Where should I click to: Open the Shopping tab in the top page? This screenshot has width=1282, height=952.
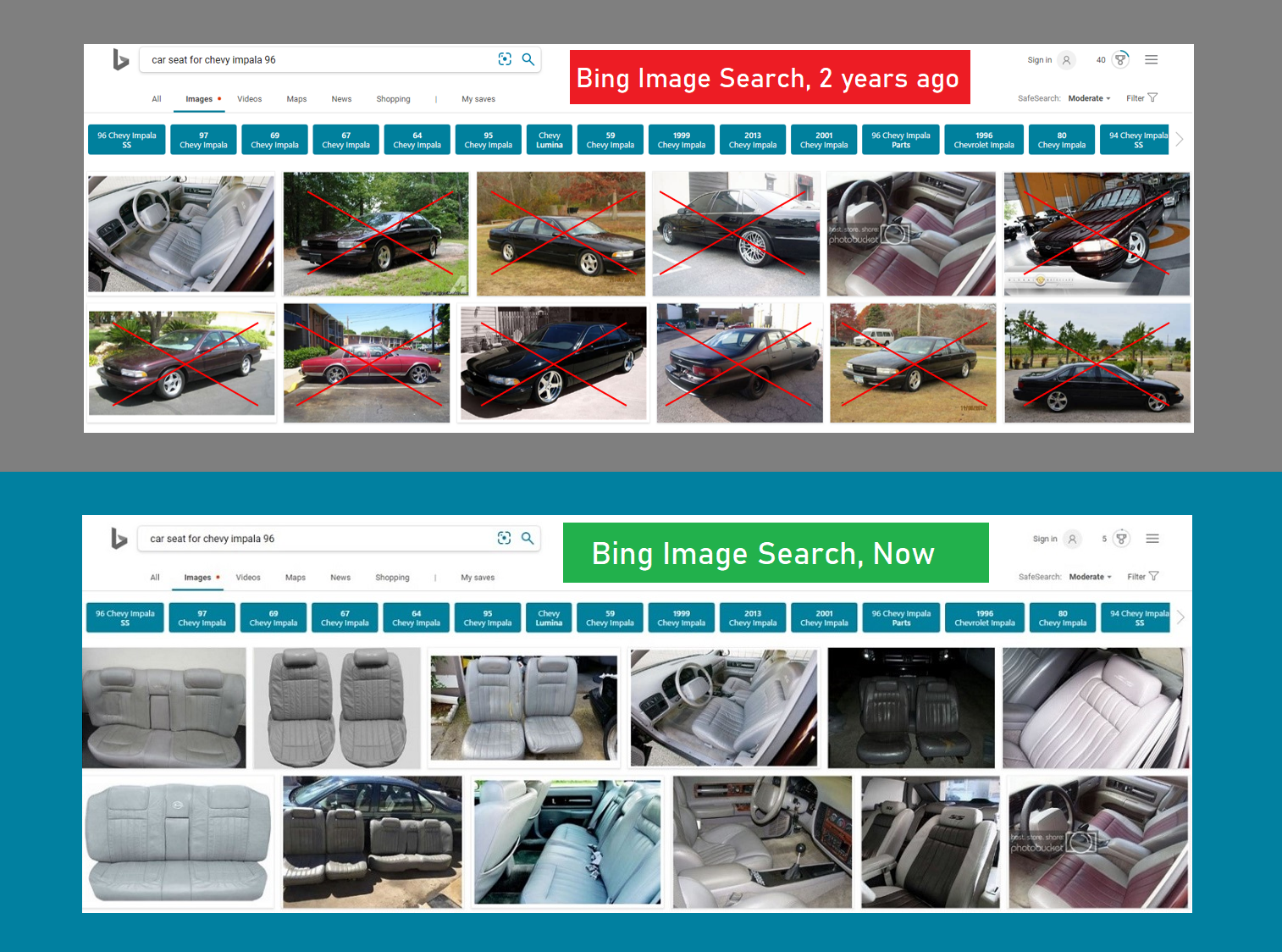click(393, 99)
